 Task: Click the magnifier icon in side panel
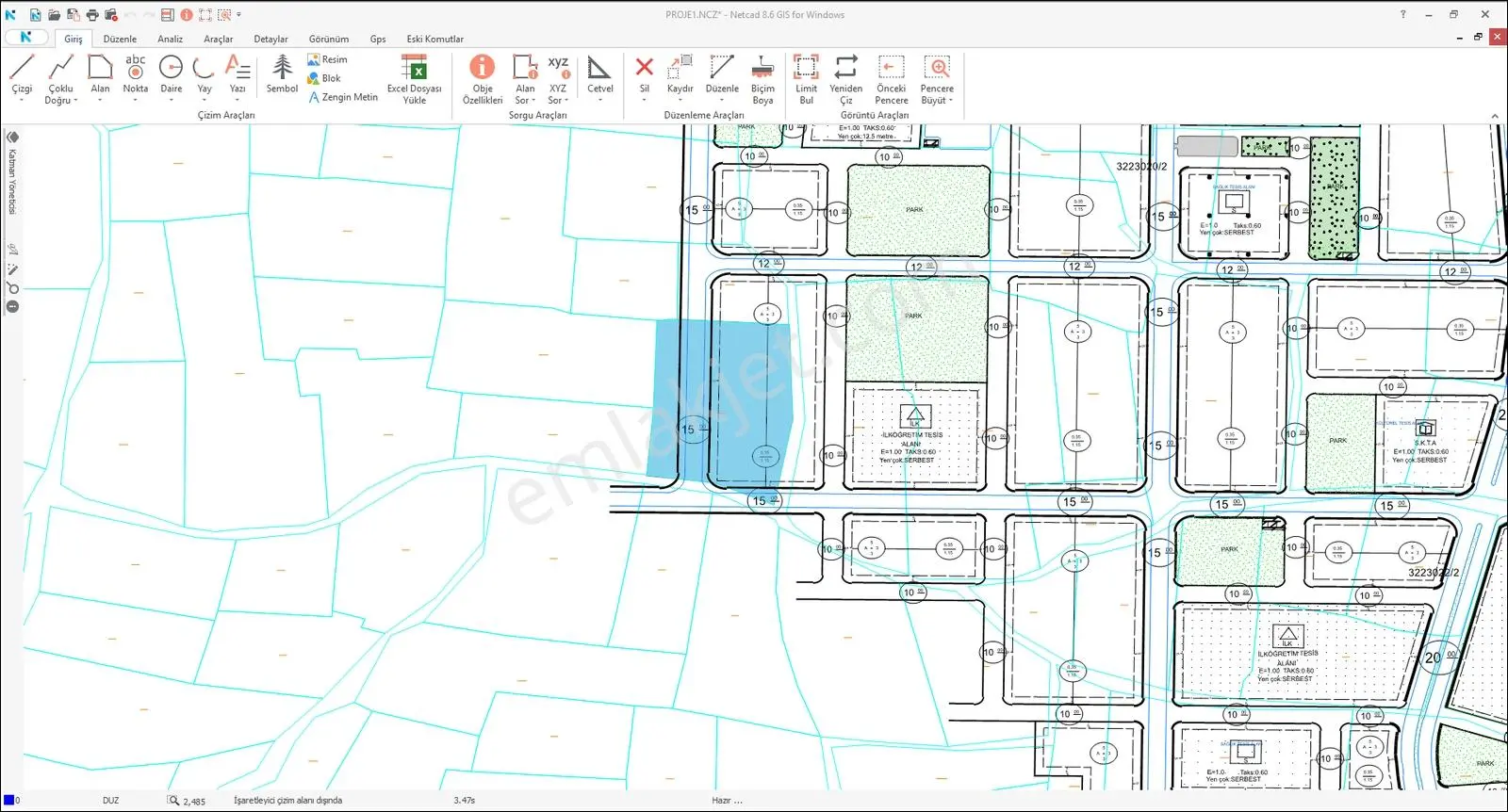point(13,287)
